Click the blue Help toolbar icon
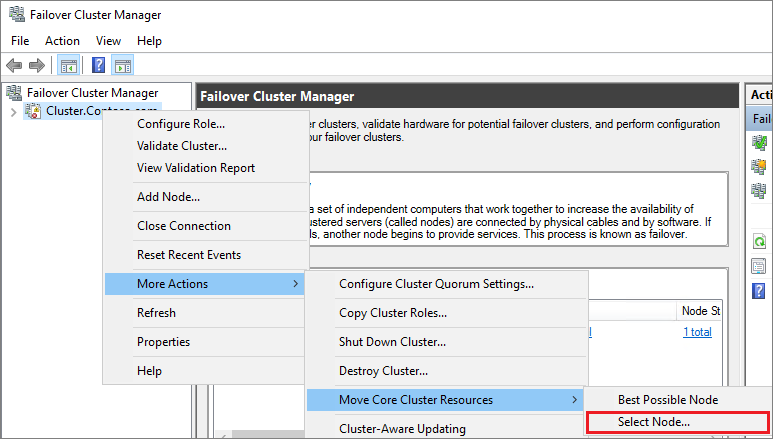Viewport: 778px width, 442px height. [99, 65]
